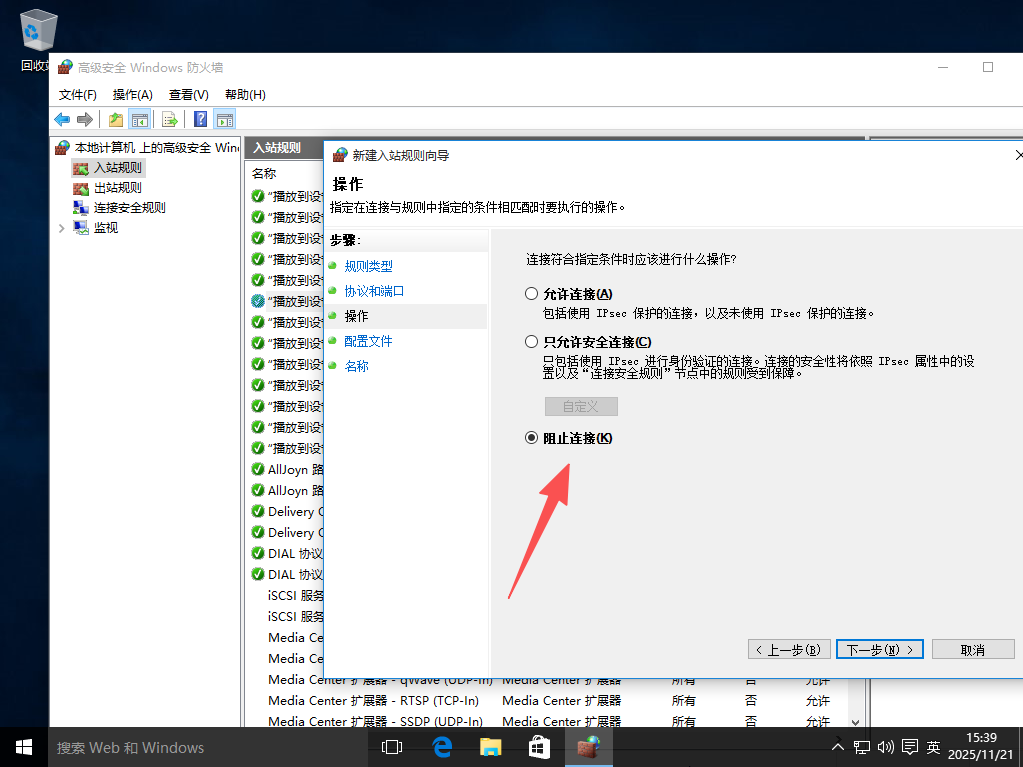Launch Microsoft Edge from the taskbar

click(442, 747)
